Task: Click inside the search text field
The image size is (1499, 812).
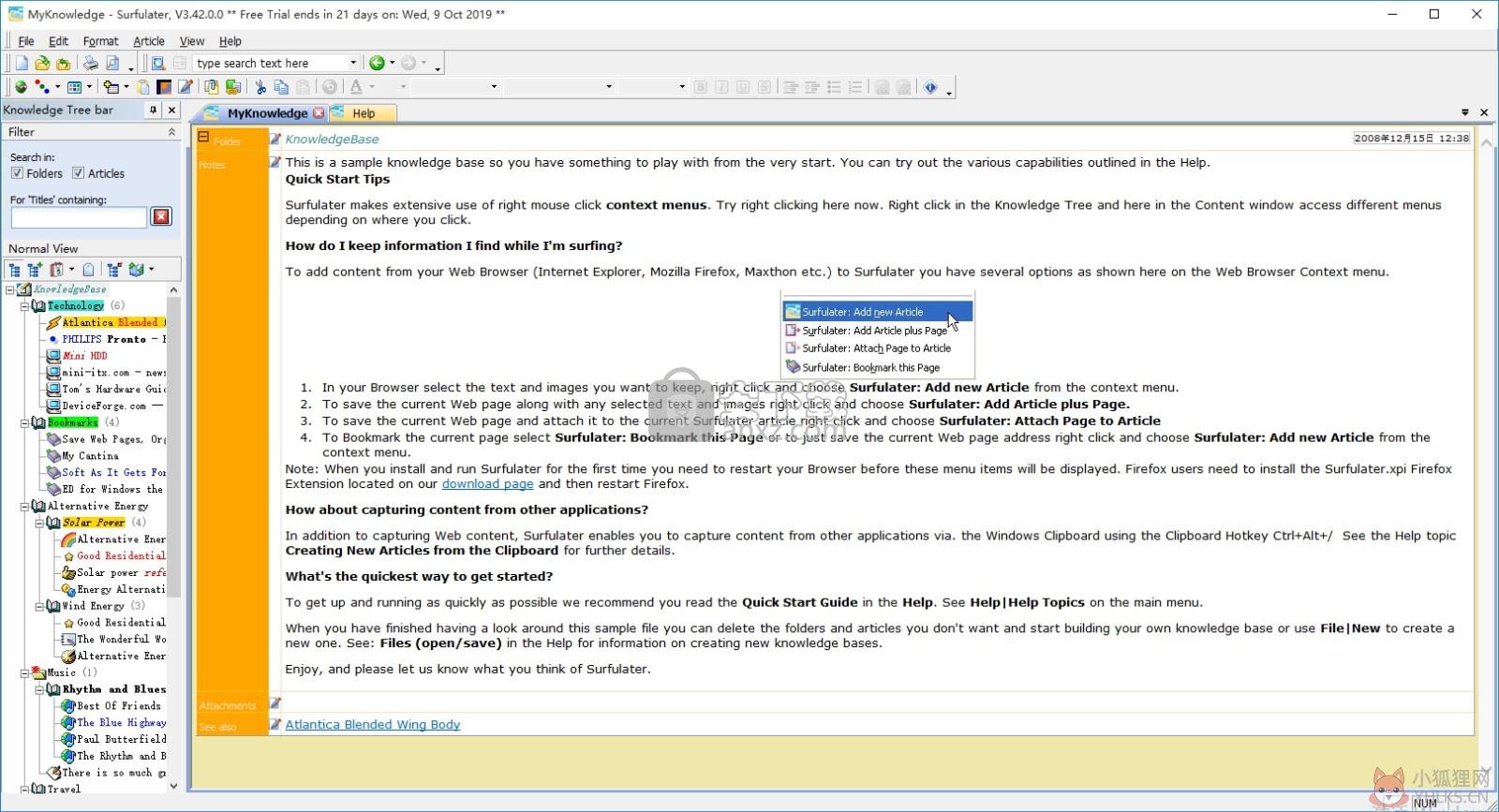Action: click(270, 63)
